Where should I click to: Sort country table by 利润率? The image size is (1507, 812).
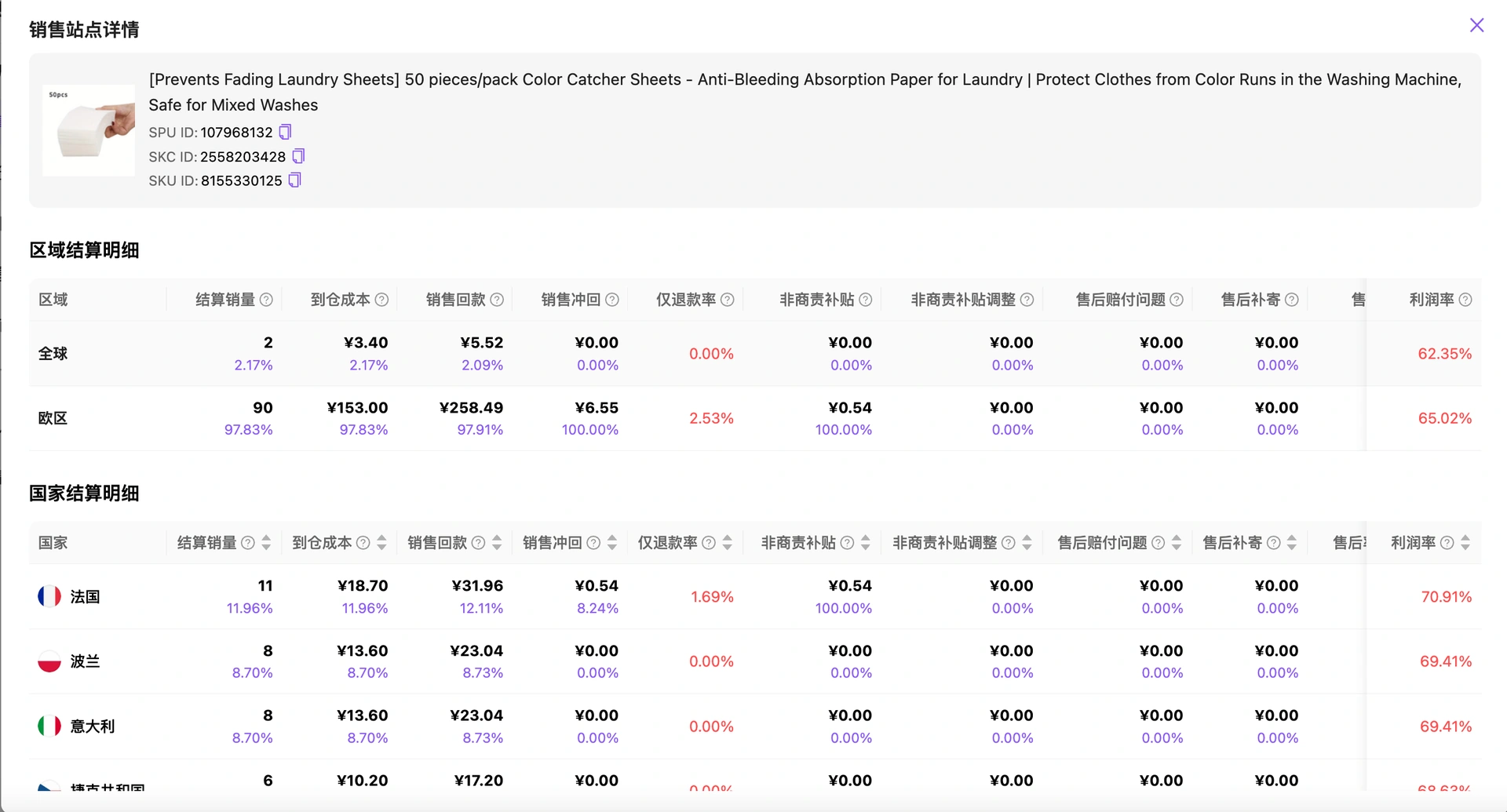[x=1465, y=543]
